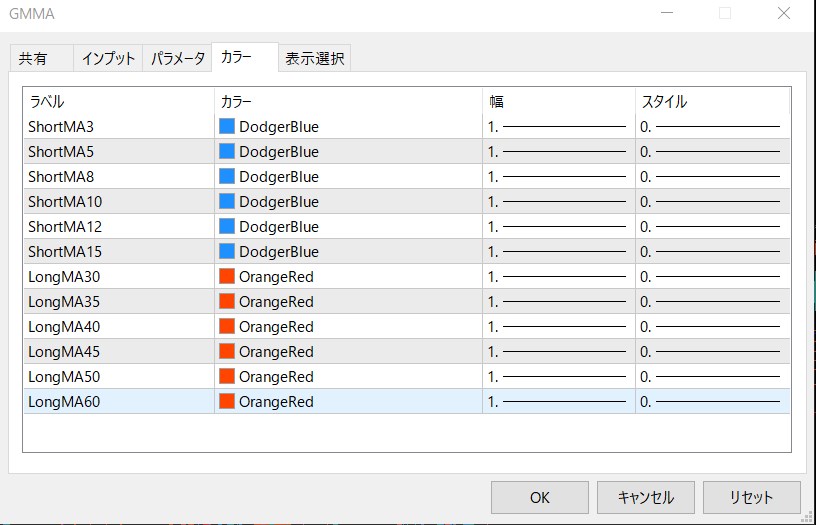Screen dimensions: 816x525
Task: Click the DodgerBlue swatch for ShortMA3
Action: click(227, 126)
